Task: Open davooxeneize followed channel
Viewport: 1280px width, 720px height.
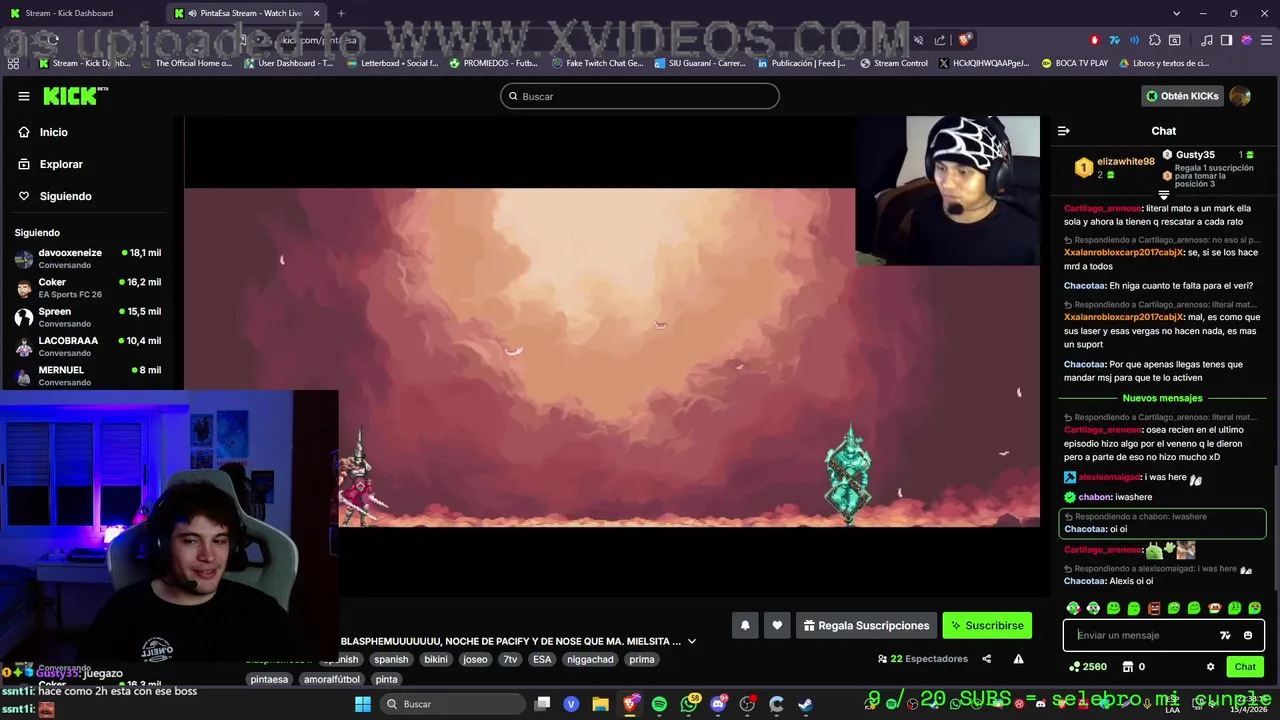Action: 88,258
